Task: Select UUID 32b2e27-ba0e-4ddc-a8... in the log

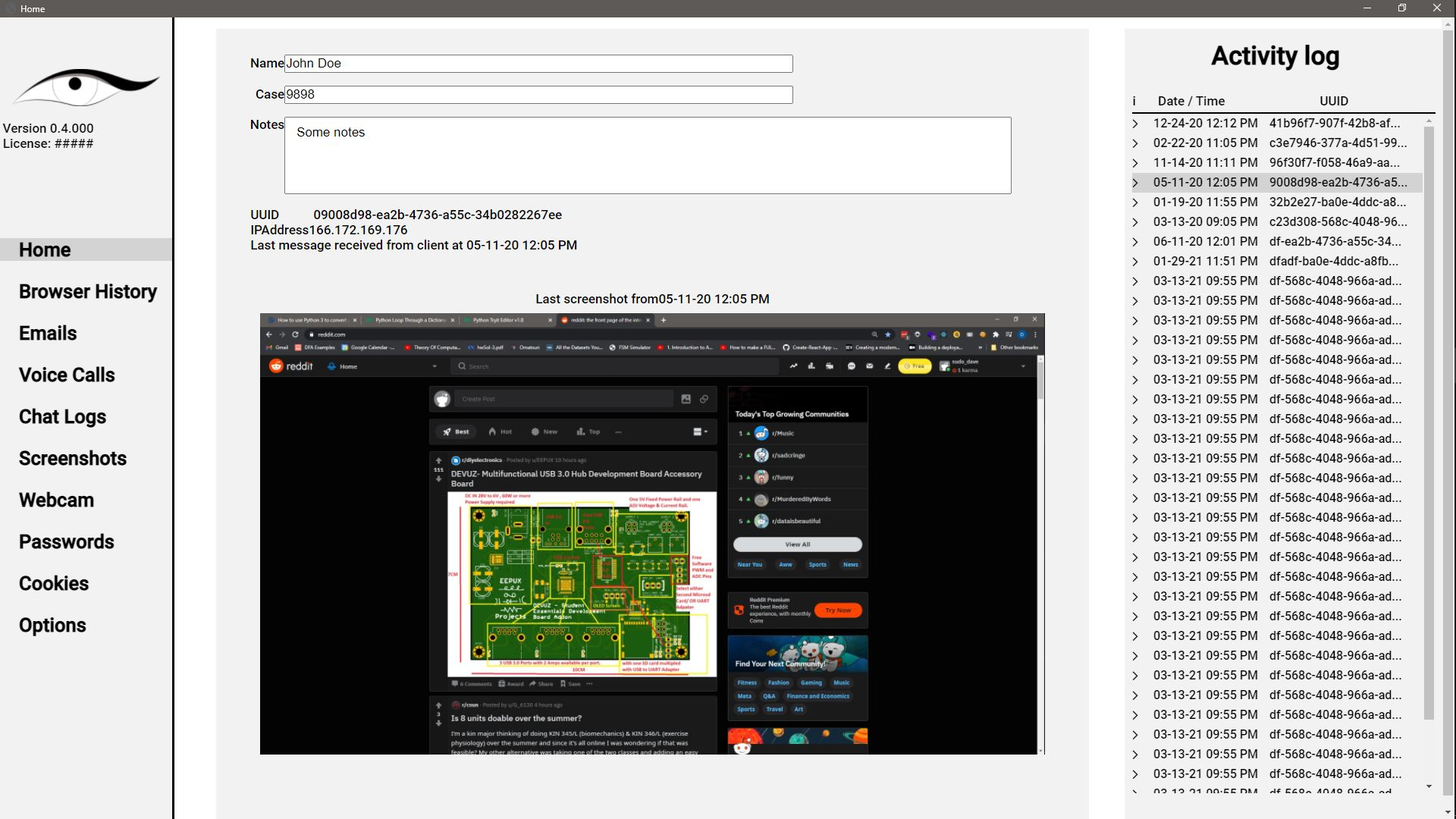Action: click(x=1338, y=202)
